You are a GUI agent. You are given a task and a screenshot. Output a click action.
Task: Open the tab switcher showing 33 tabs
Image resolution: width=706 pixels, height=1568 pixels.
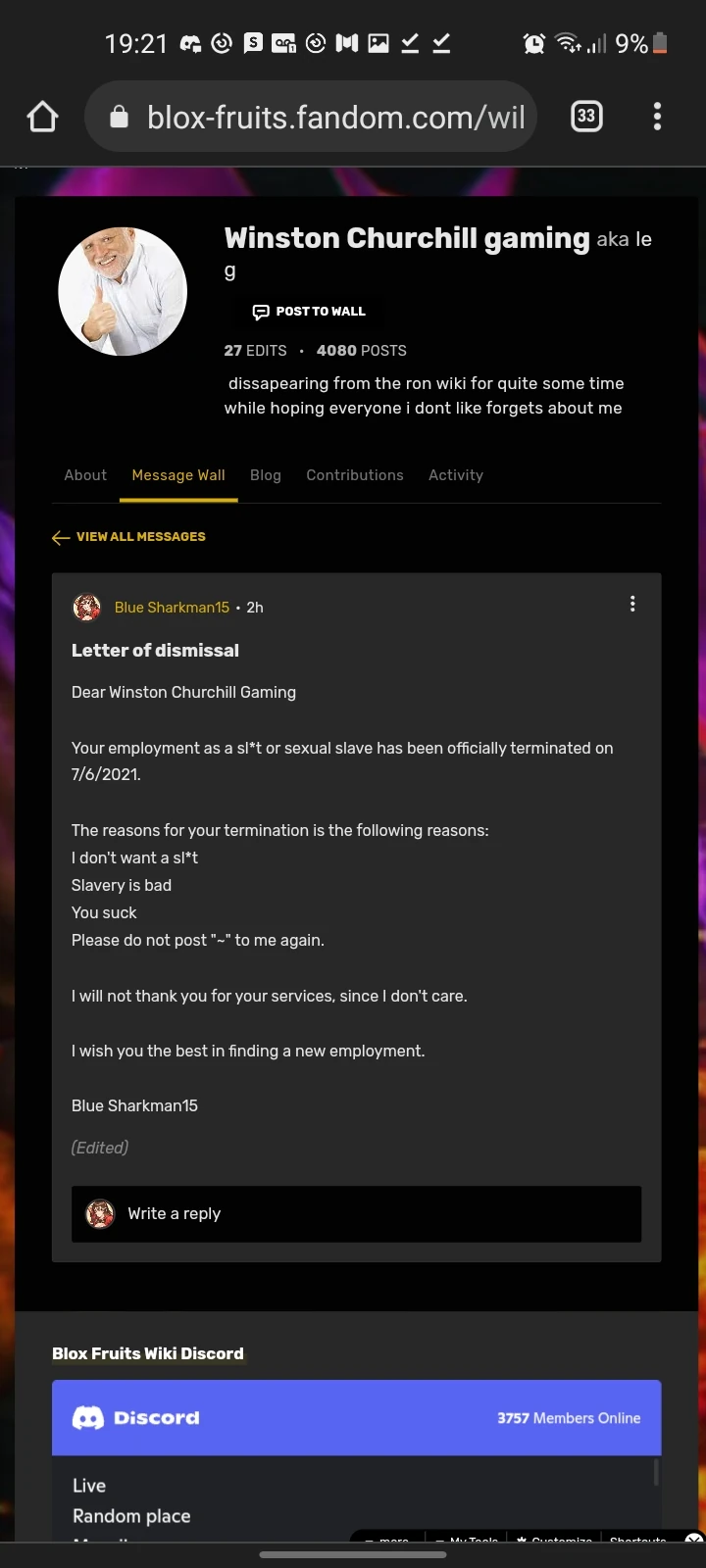(586, 117)
